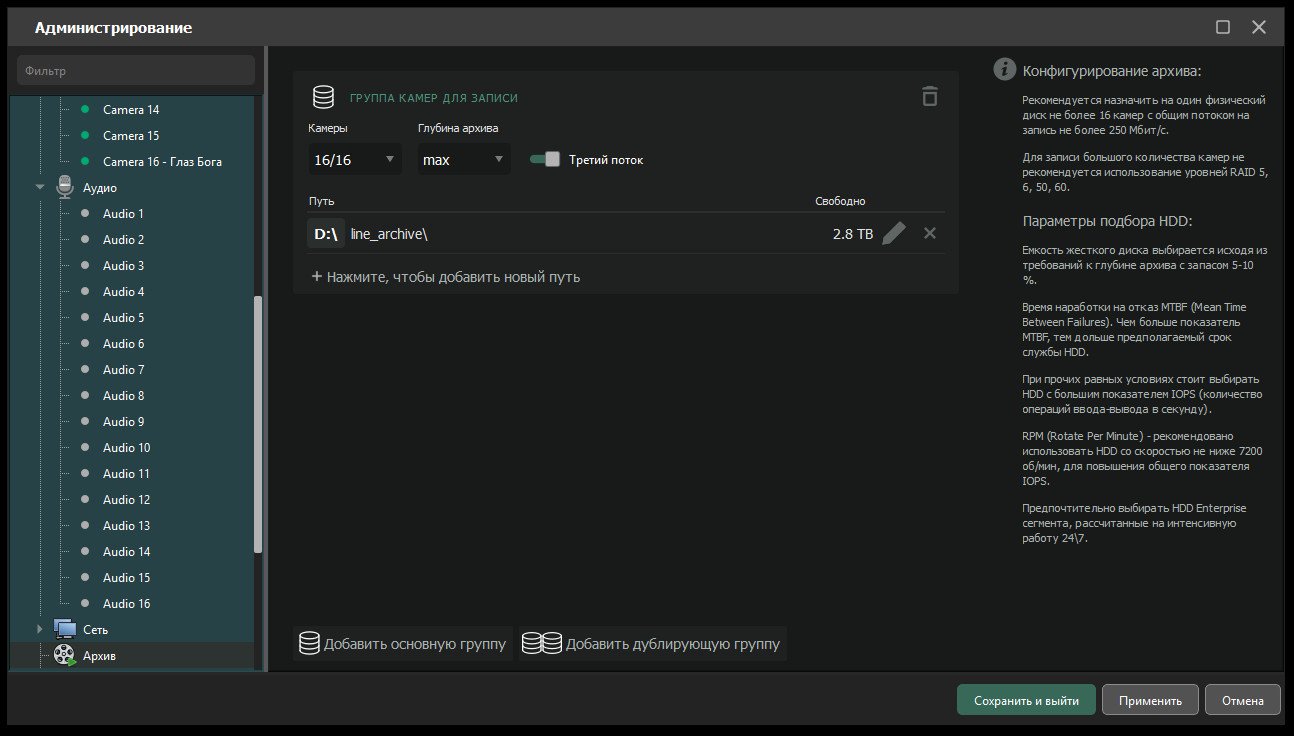The image size is (1294, 736).
Task: Collapse the Аудио tree node
Action: [x=40, y=187]
